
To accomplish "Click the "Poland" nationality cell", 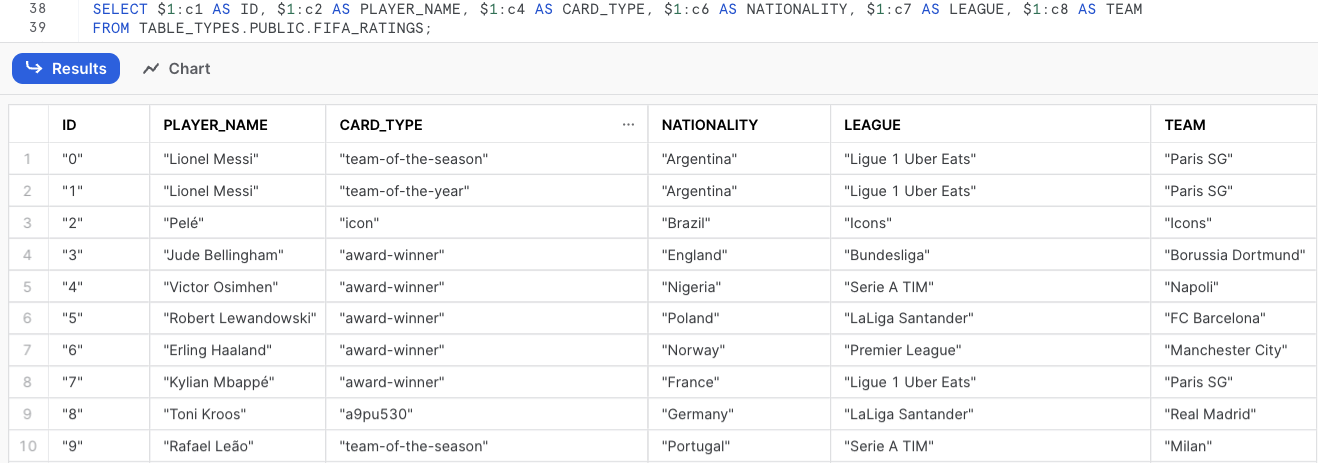I will [x=739, y=318].
